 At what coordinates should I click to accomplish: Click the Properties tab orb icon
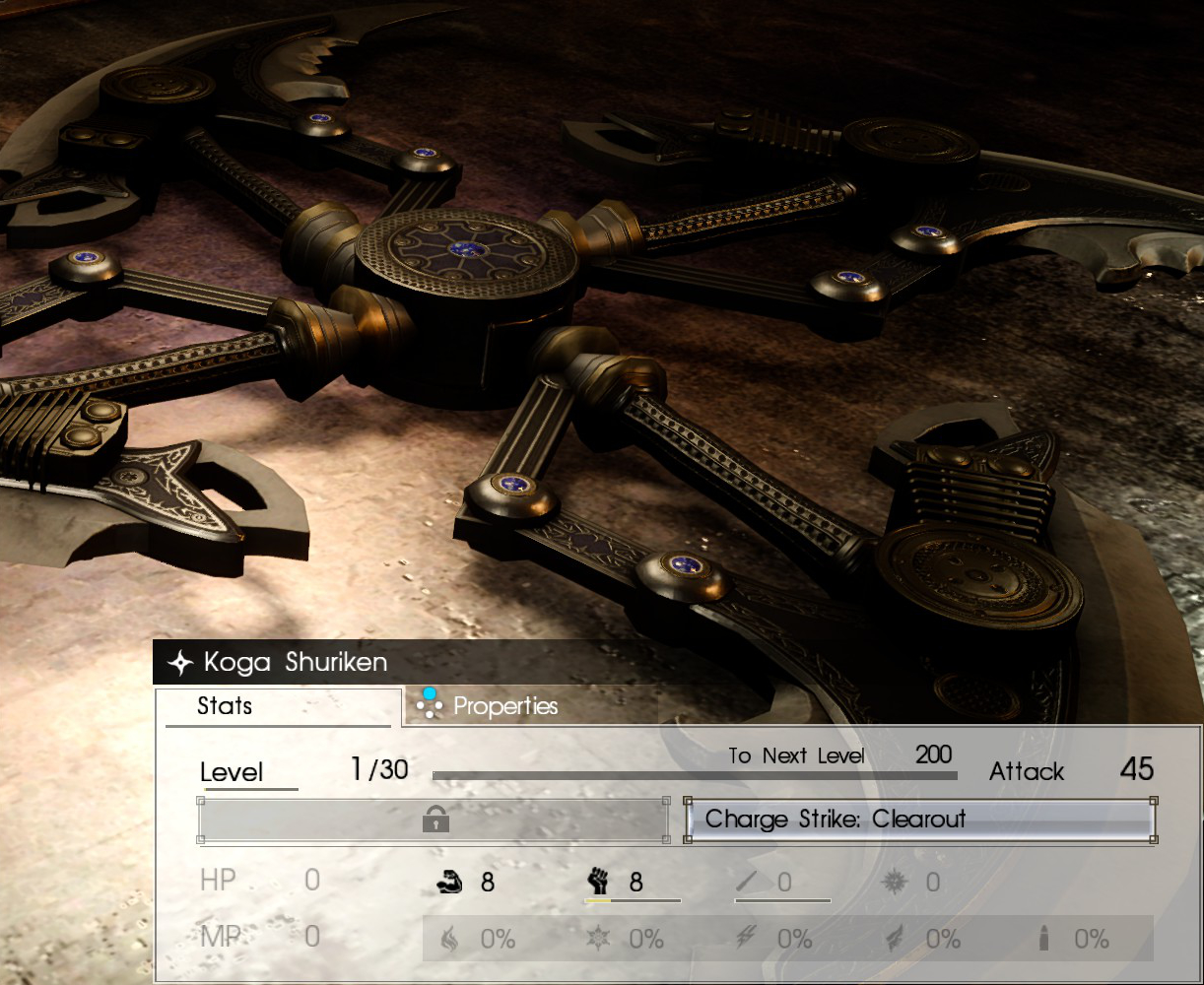(x=429, y=704)
